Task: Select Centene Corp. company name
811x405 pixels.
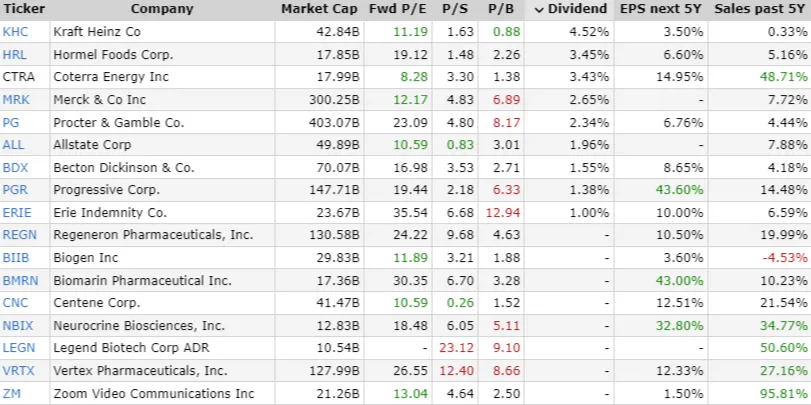Action: (97, 303)
